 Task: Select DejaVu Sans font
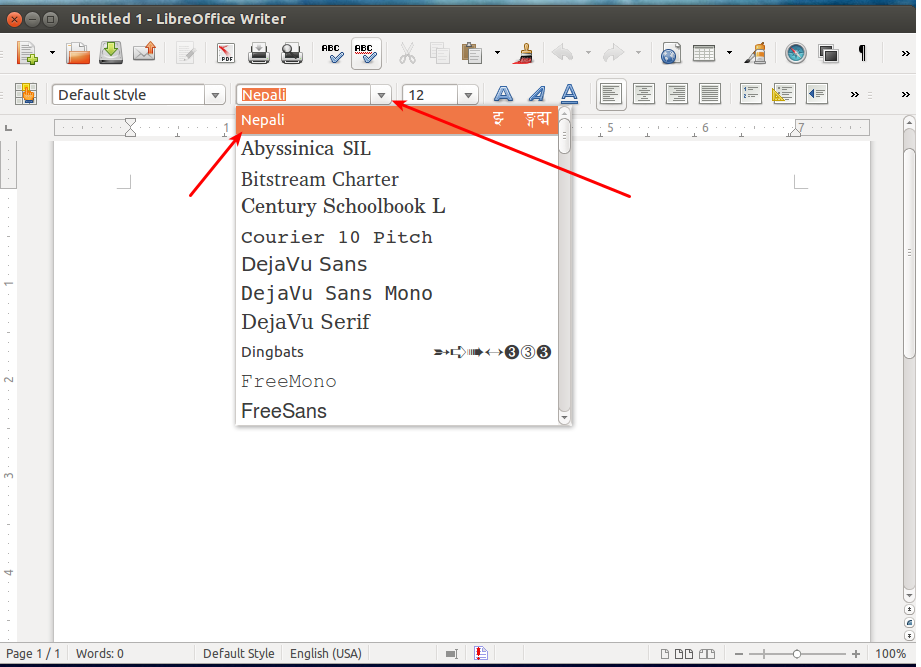[397, 264]
